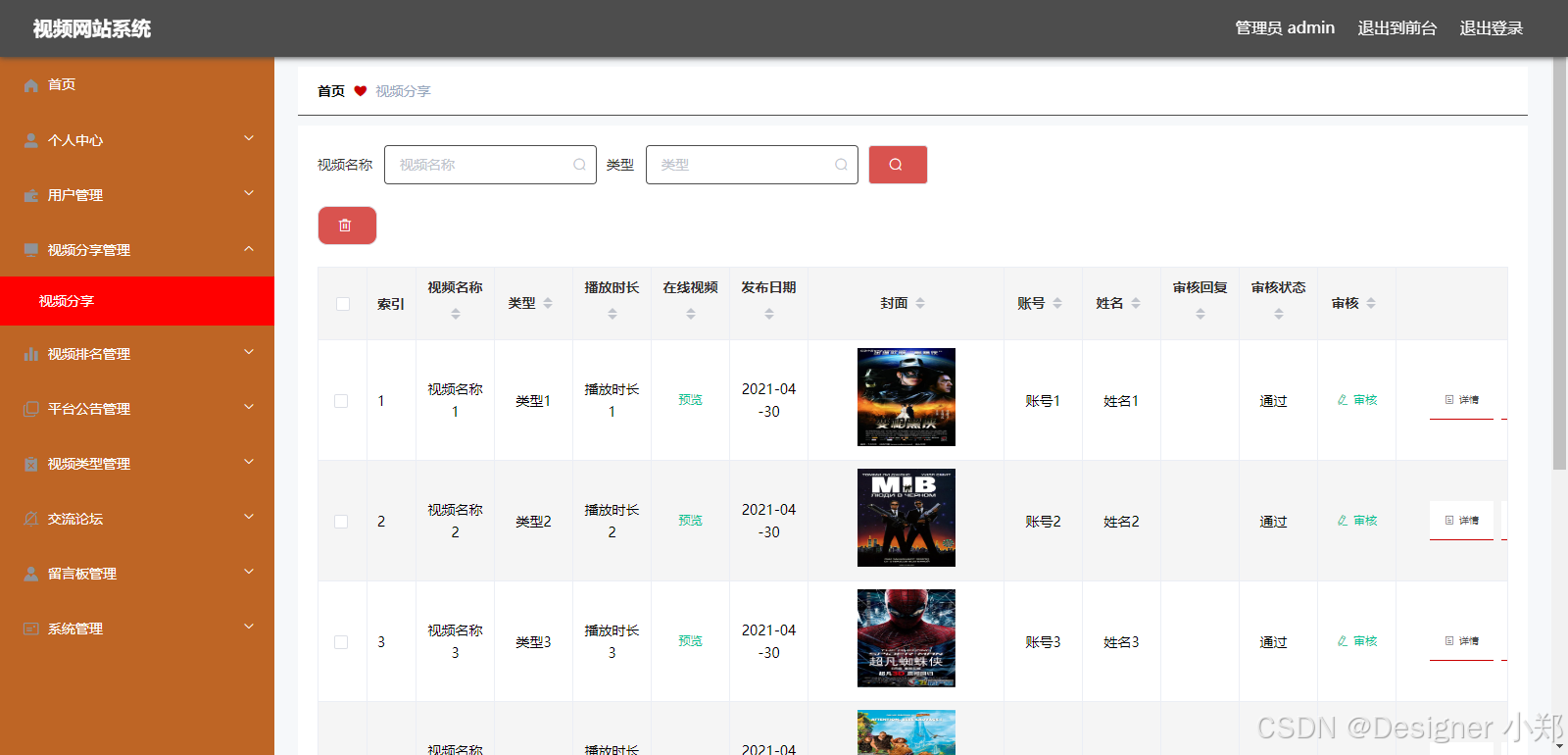Expand 视频排名管理 menu chevron
The width and height of the screenshot is (1568, 755).
pyautogui.click(x=249, y=352)
